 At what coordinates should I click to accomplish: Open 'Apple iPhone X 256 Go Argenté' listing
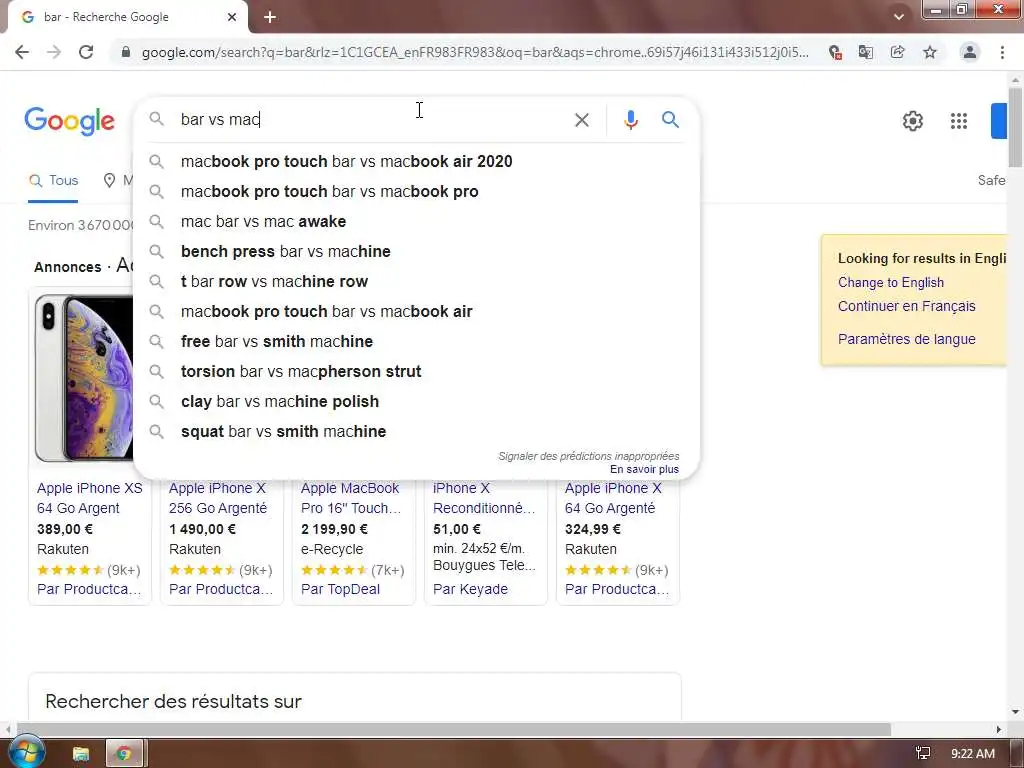217,498
